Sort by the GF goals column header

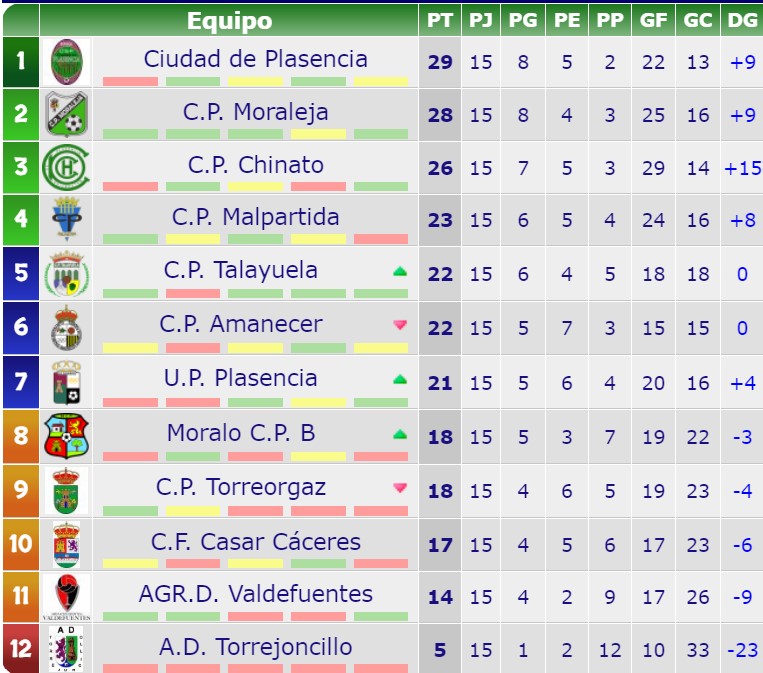click(653, 20)
